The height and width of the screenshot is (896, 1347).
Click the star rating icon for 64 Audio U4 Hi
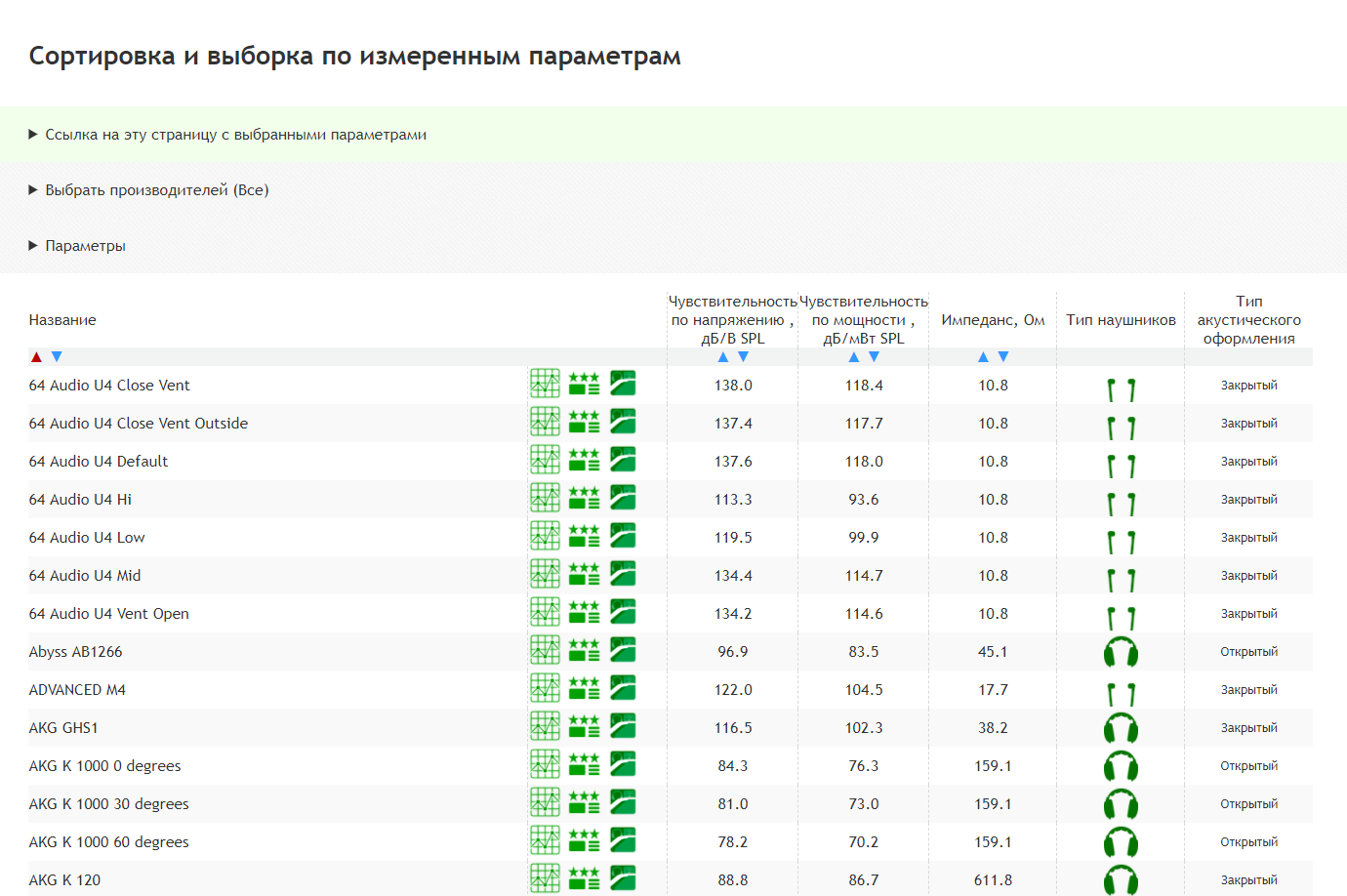[x=584, y=498]
